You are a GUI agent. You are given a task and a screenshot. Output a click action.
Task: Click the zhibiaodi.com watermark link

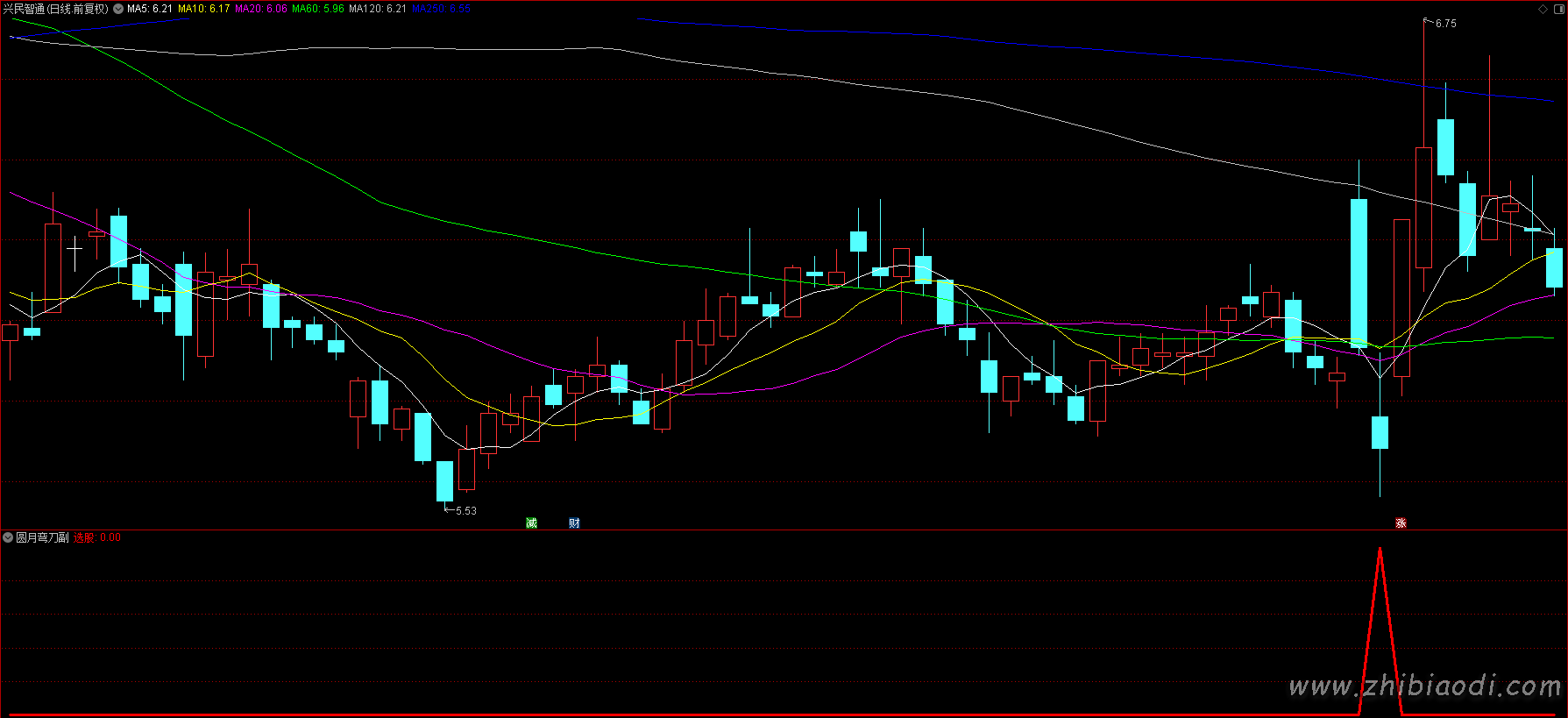coord(1424,686)
